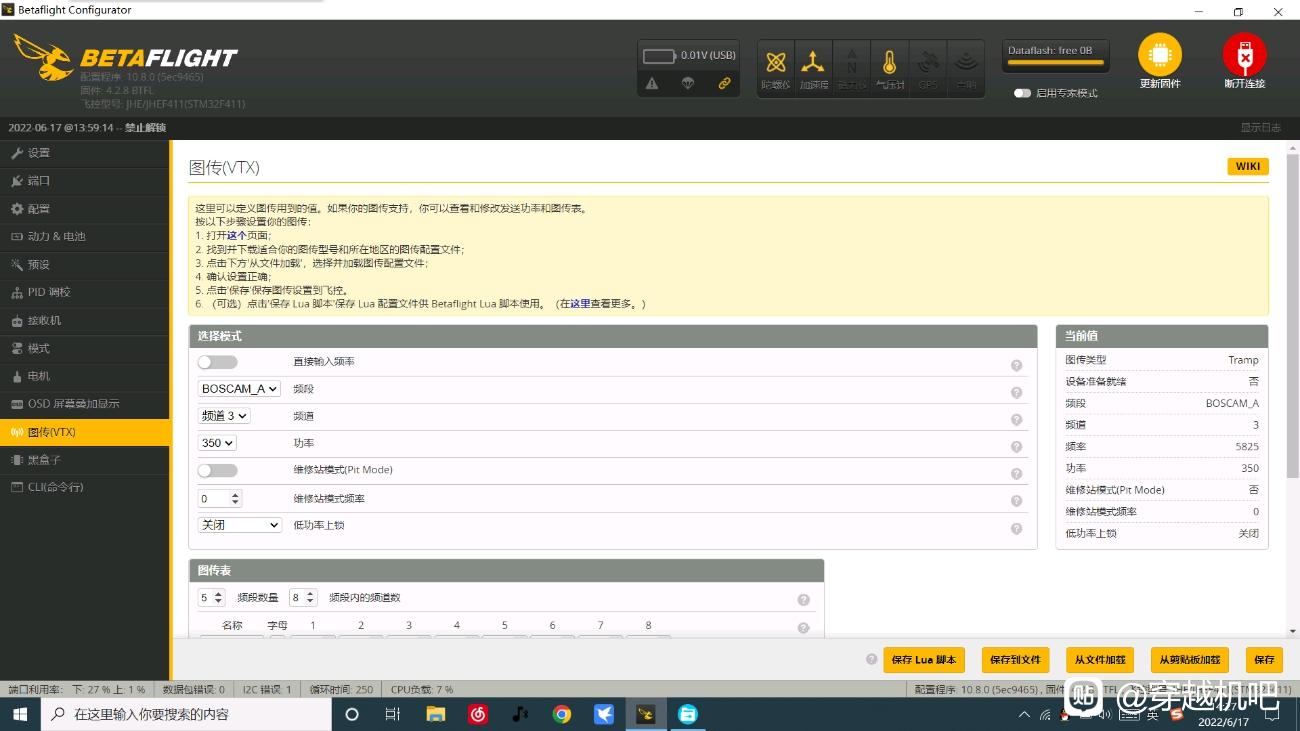Click the link status chain icon
The height and width of the screenshot is (731, 1300).
click(724, 84)
